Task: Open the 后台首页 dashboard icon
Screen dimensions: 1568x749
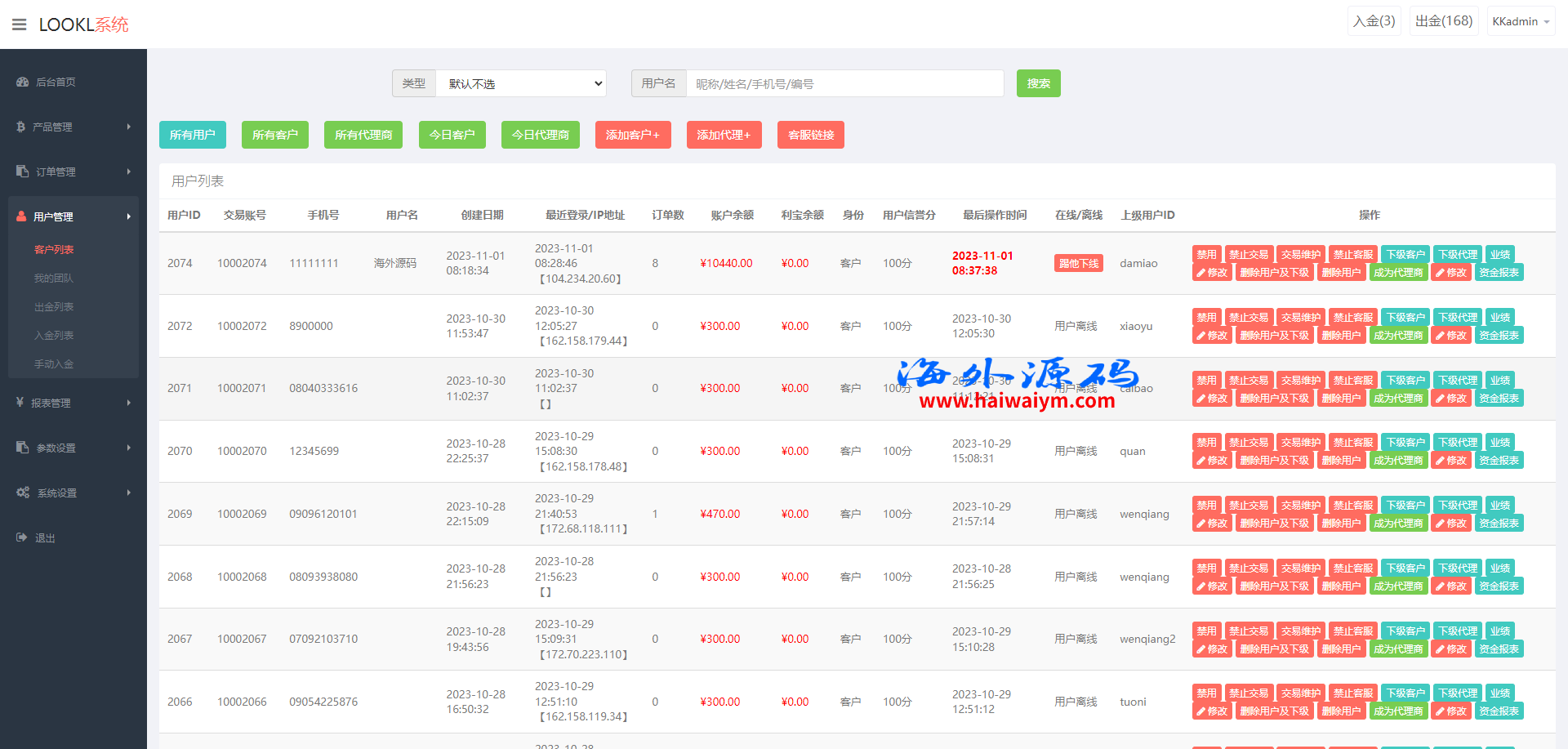Action: click(23, 82)
